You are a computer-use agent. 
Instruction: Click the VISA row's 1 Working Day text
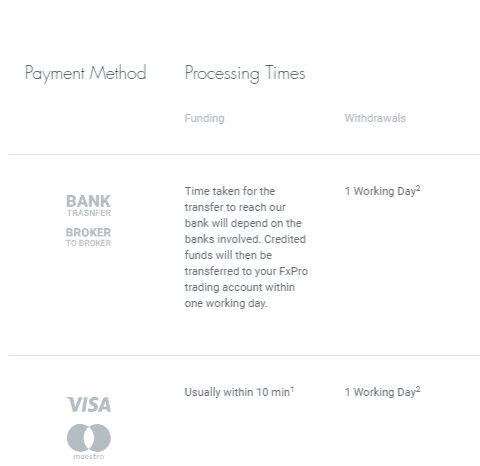[380, 392]
